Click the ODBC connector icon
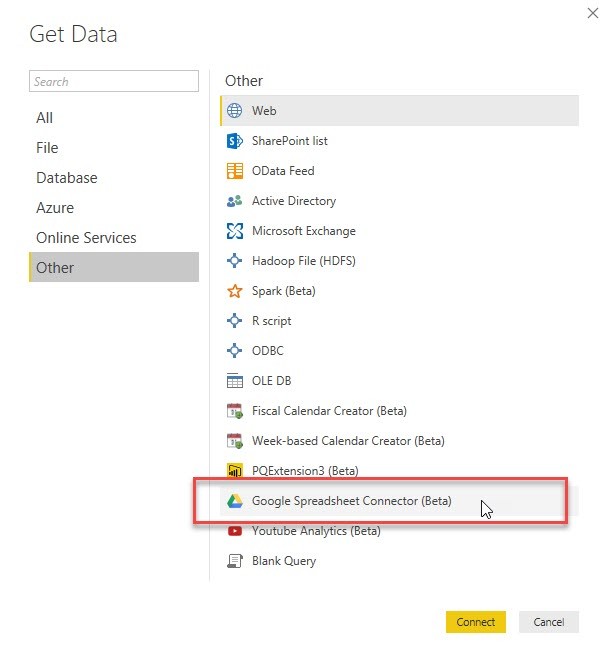The width and height of the screenshot is (609, 662). pyautogui.click(x=234, y=350)
